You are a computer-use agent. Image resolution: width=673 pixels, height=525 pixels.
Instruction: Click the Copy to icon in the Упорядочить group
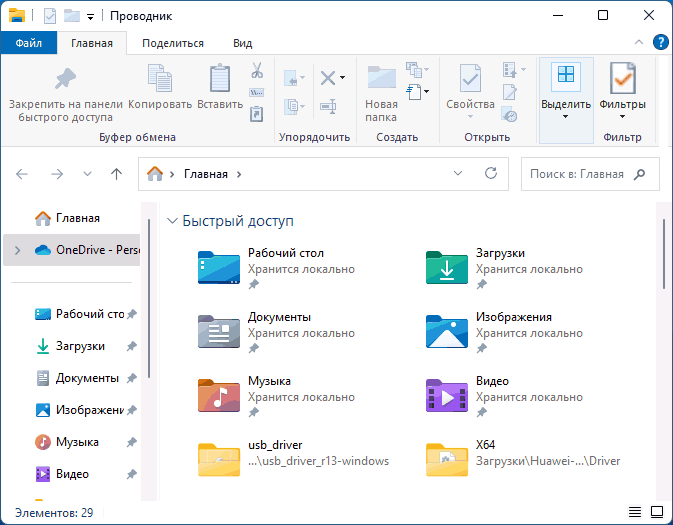292,106
